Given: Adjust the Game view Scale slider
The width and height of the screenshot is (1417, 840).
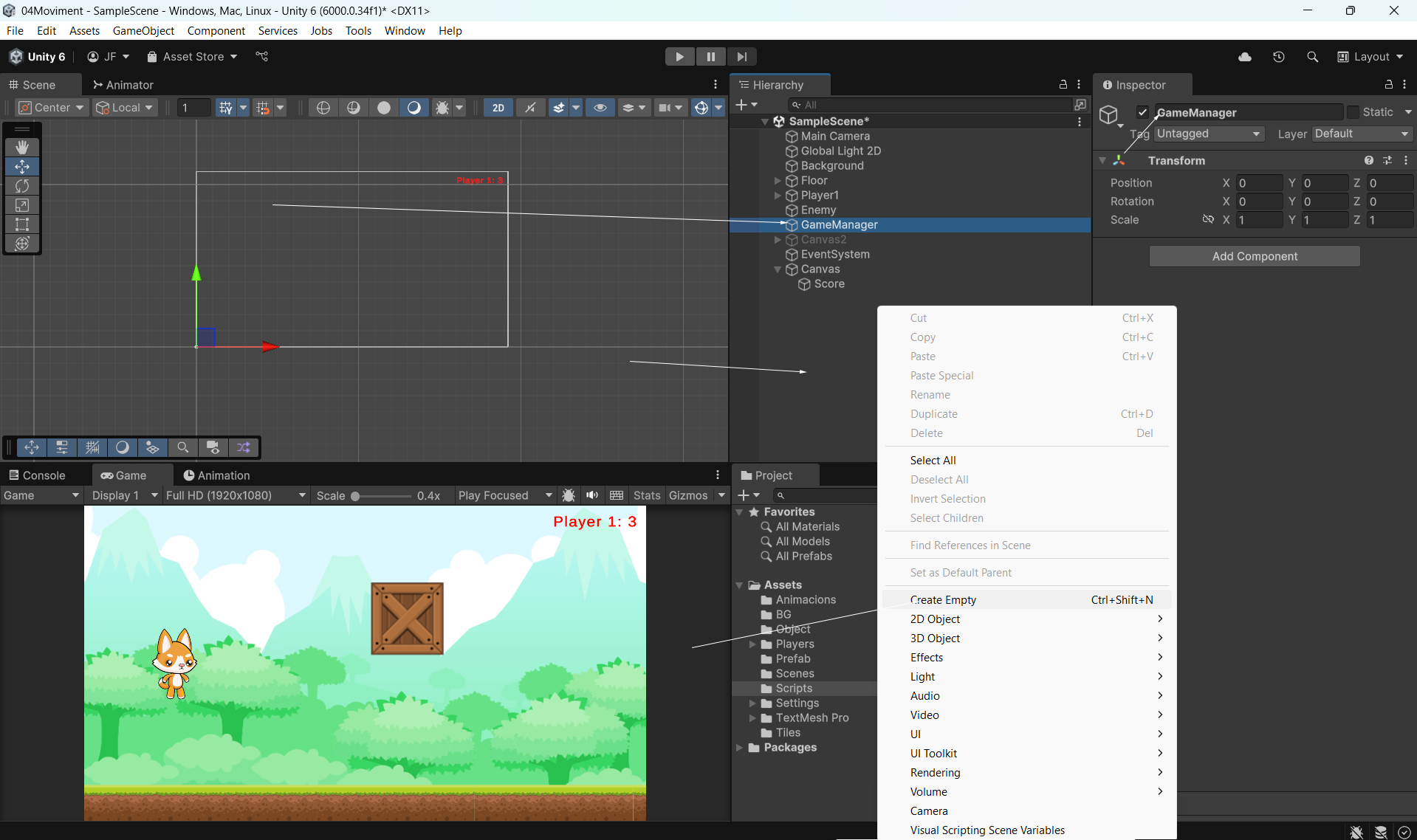Looking at the screenshot, I should pyautogui.click(x=355, y=496).
